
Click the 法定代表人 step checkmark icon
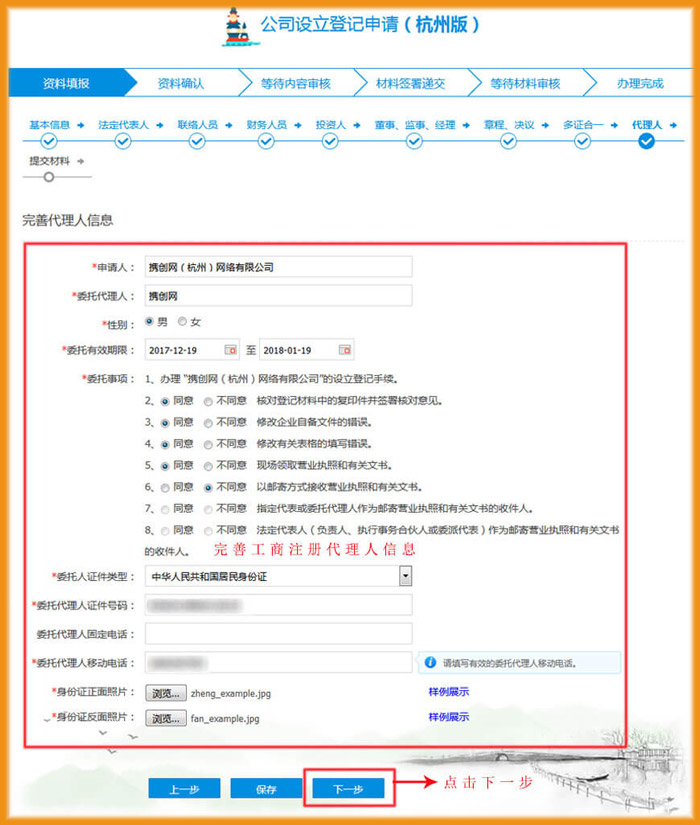[123, 141]
